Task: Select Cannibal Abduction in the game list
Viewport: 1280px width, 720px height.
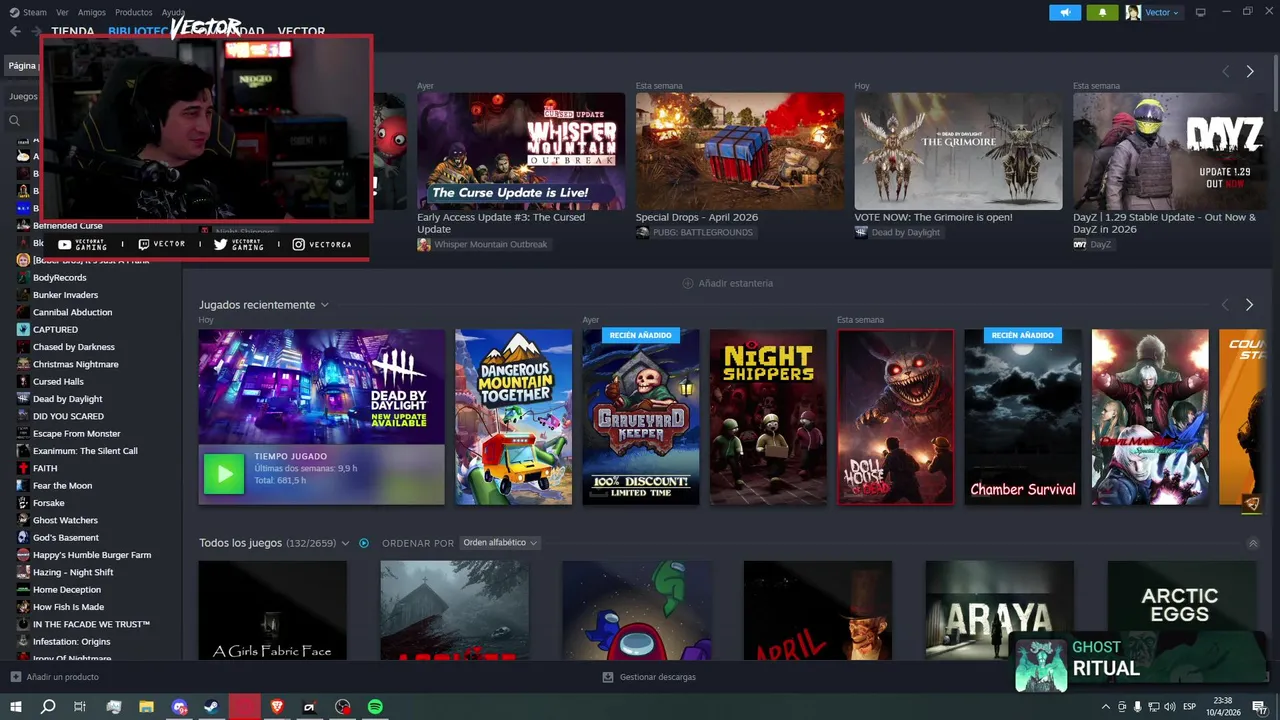Action: coord(72,312)
